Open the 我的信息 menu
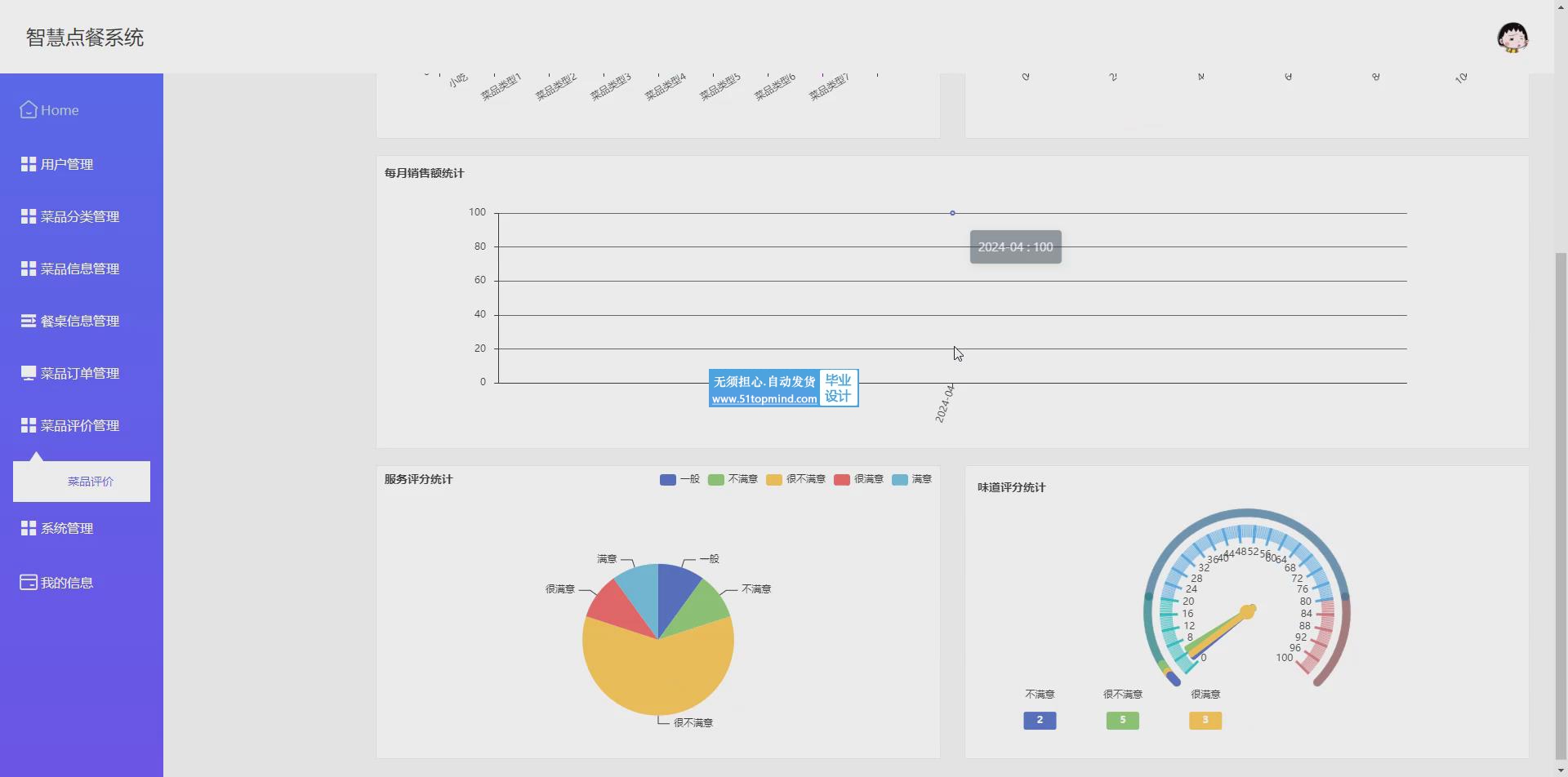 [82, 582]
